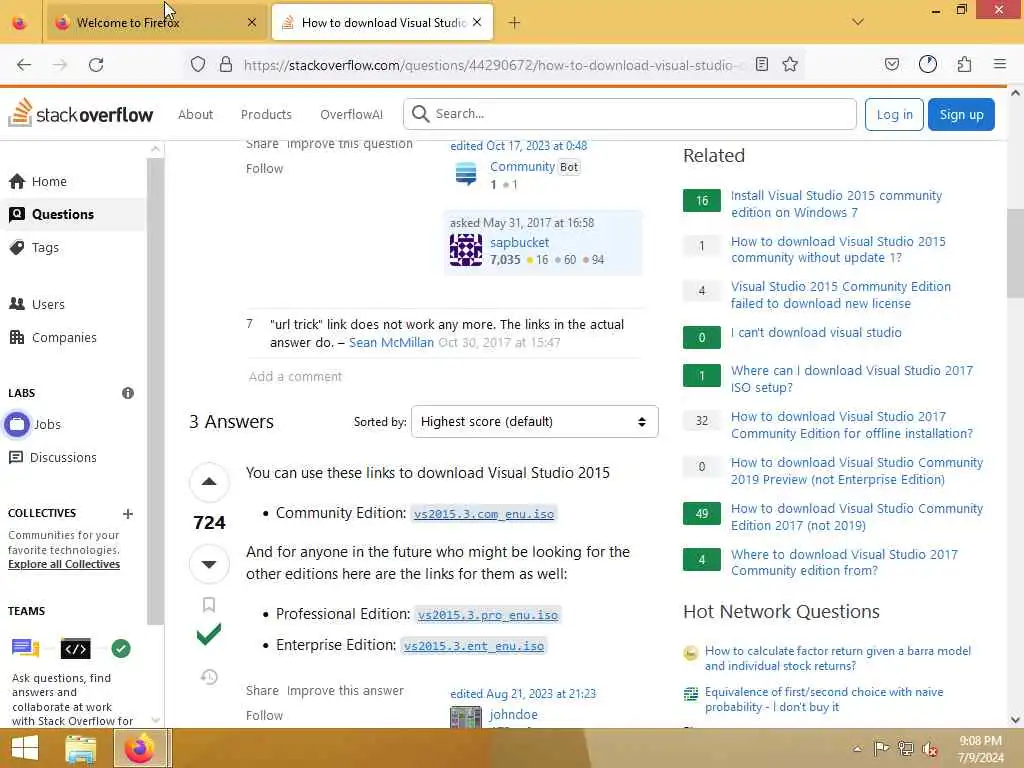
Task: Upvote the answer with 724 score
Action: [x=209, y=482]
